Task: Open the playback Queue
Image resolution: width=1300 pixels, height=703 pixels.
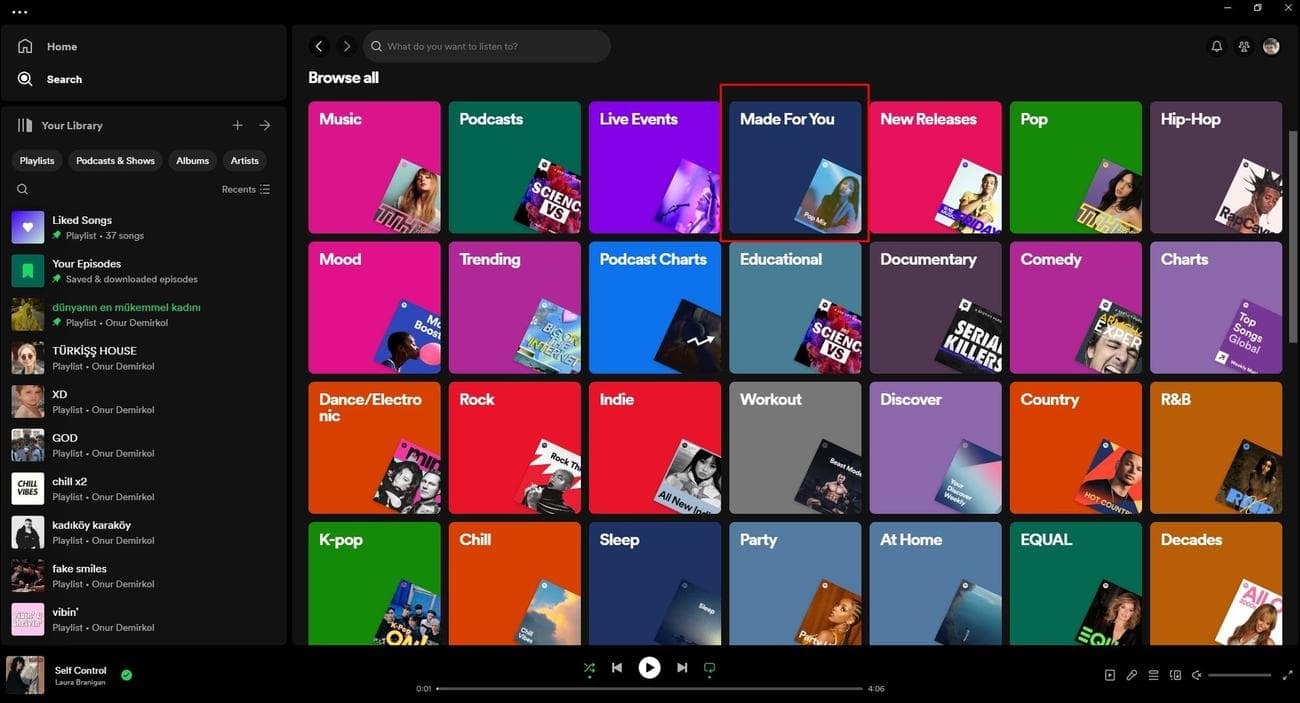Action: (1153, 674)
